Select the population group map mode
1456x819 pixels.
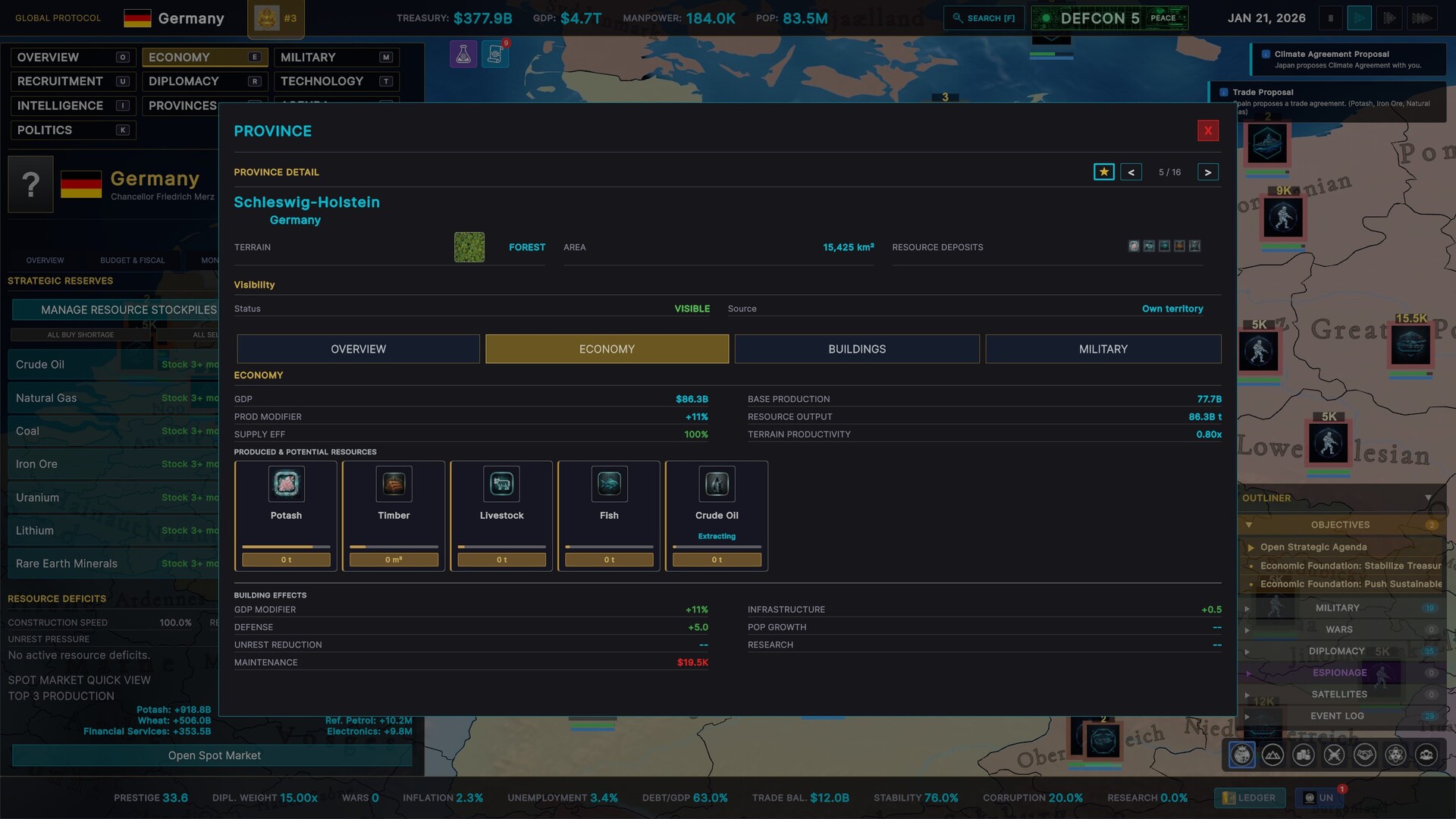(1426, 755)
